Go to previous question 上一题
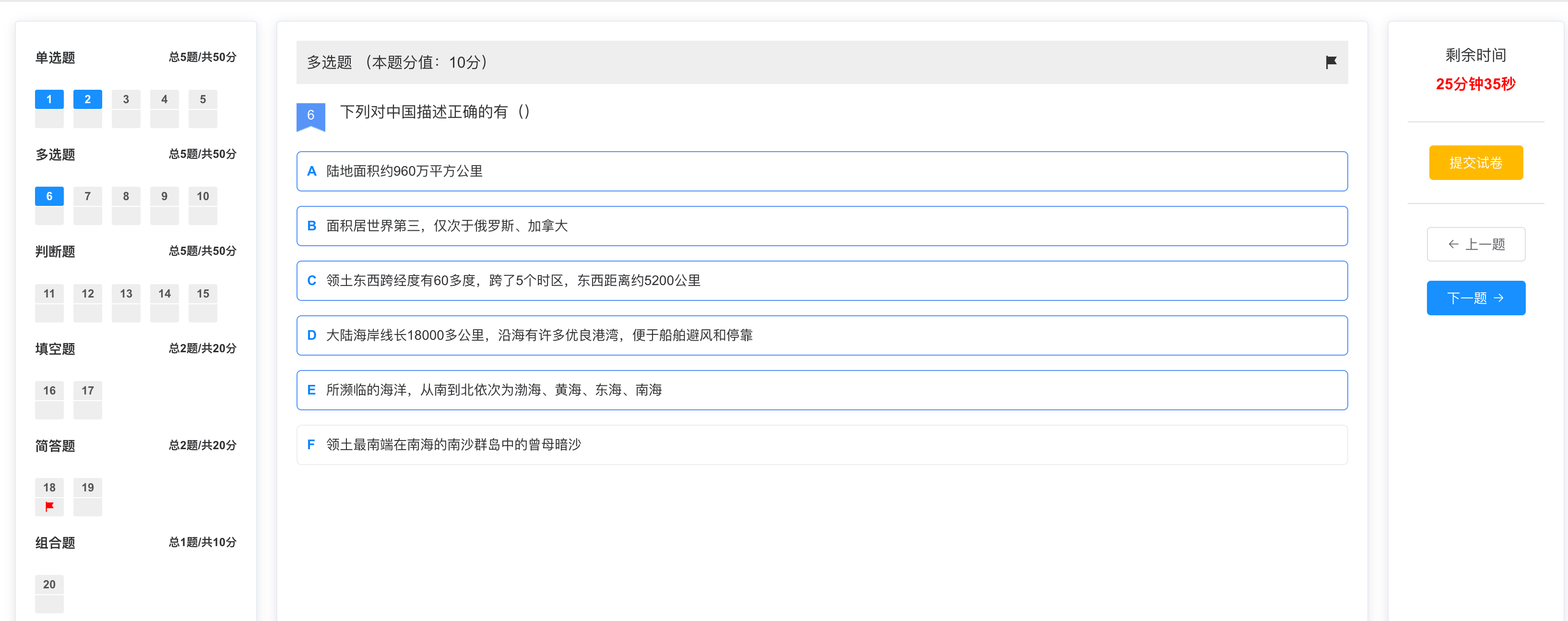This screenshot has width=1568, height=621. (1475, 244)
